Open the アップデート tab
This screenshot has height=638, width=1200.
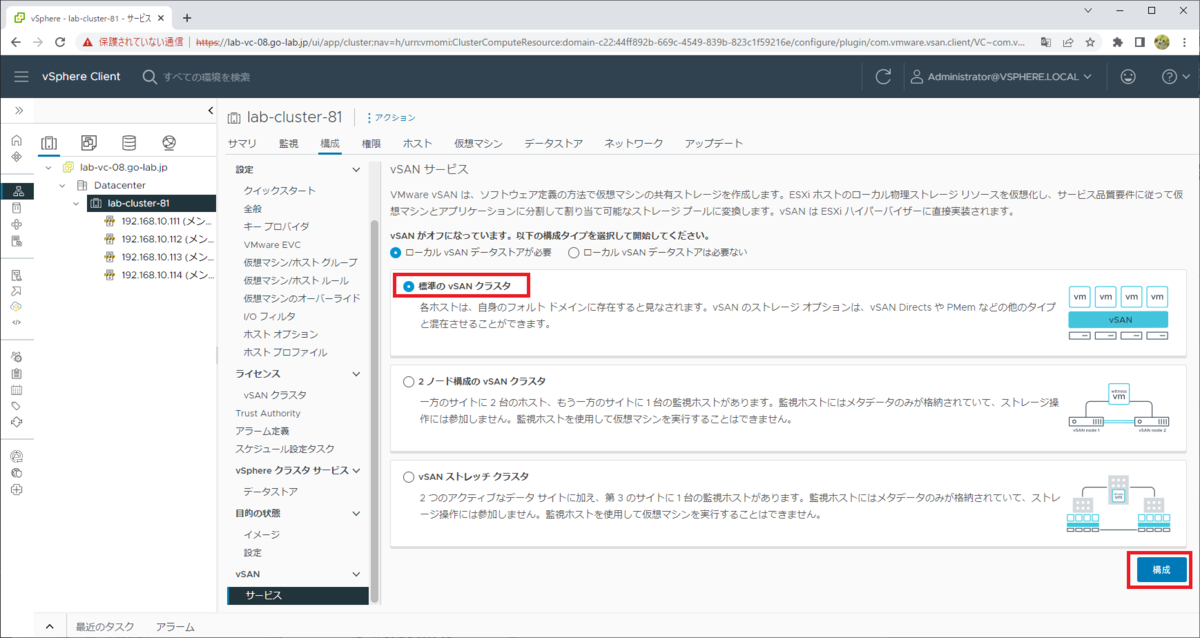click(714, 143)
